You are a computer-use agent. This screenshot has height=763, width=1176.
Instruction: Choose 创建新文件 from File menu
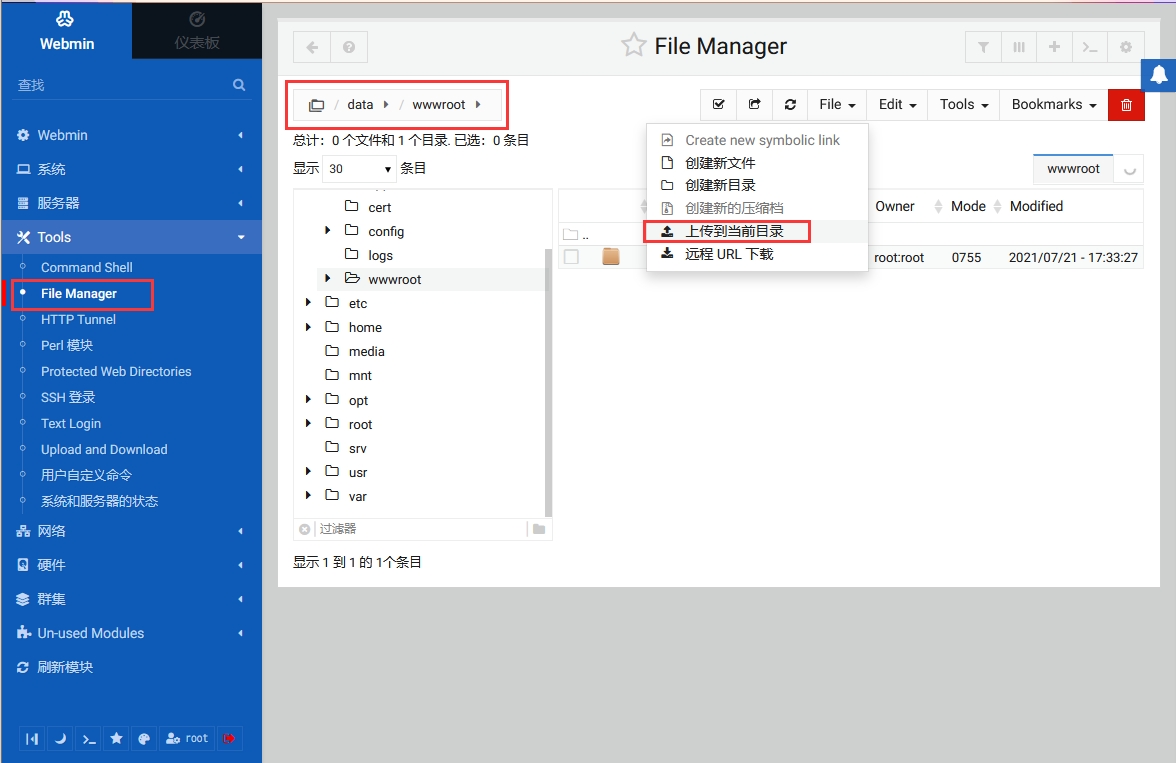[719, 163]
